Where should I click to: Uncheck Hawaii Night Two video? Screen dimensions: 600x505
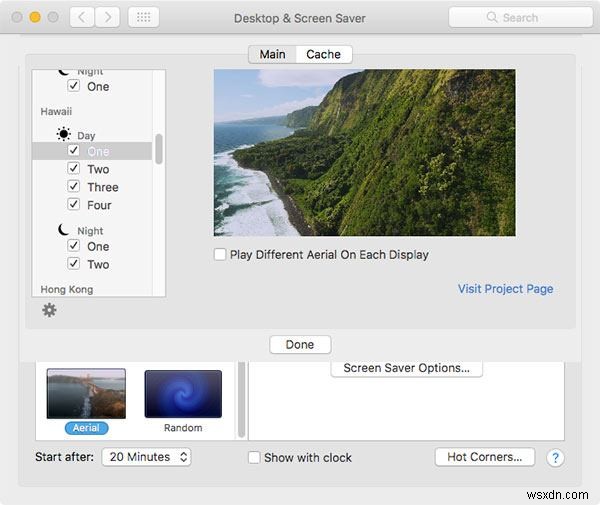point(73,263)
